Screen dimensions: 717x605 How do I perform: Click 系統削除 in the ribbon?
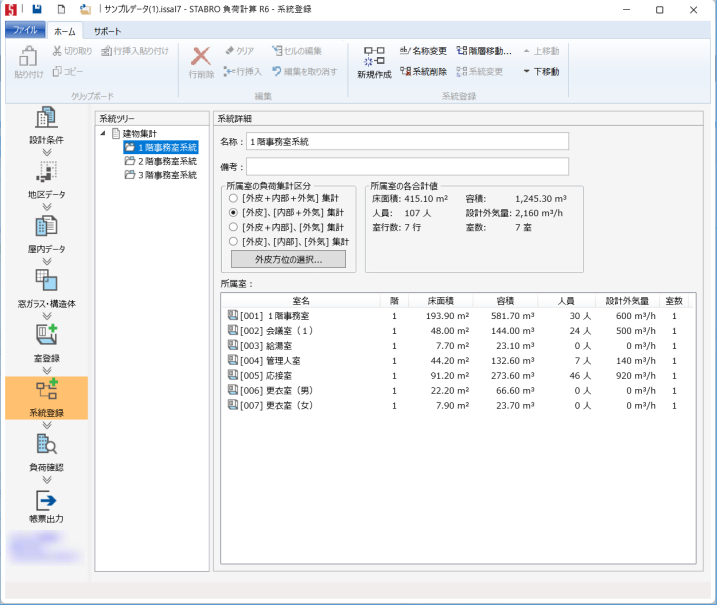click(424, 72)
